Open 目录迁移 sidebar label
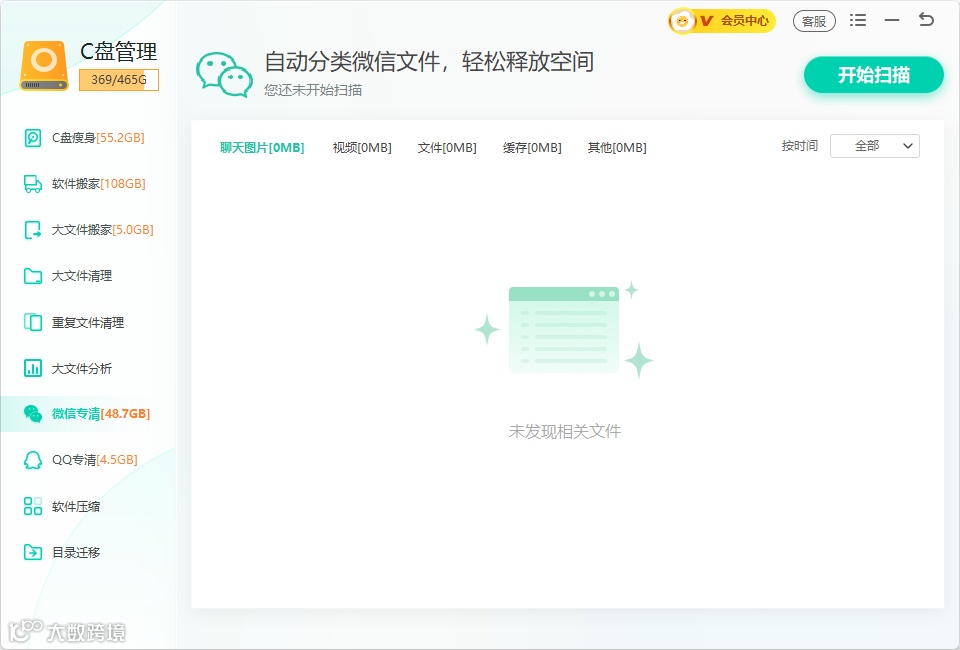The width and height of the screenshot is (960, 650). pyautogui.click(x=75, y=553)
